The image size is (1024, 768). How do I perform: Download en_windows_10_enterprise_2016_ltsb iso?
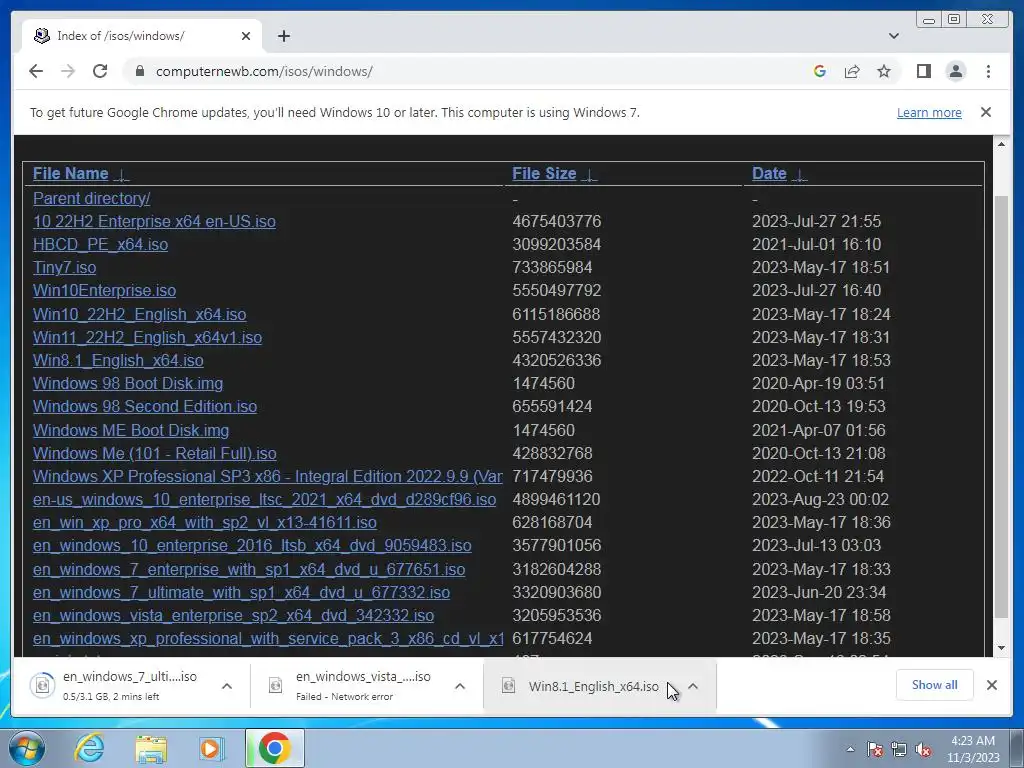[x=252, y=545]
